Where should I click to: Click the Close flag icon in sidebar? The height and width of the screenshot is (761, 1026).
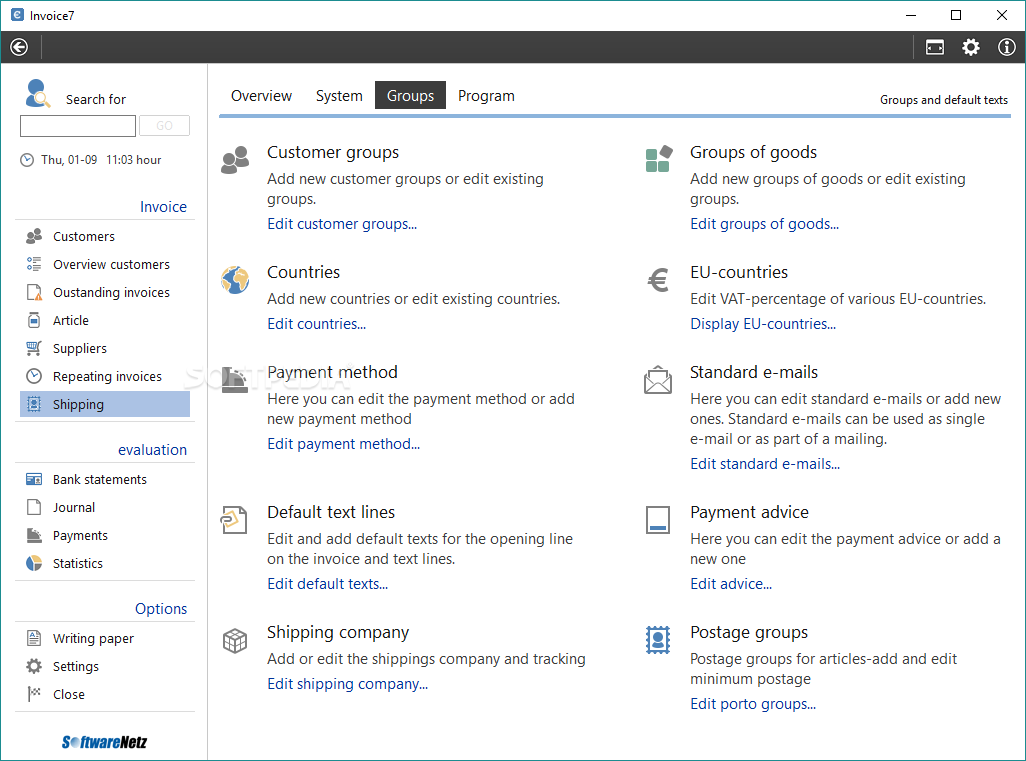[34, 694]
